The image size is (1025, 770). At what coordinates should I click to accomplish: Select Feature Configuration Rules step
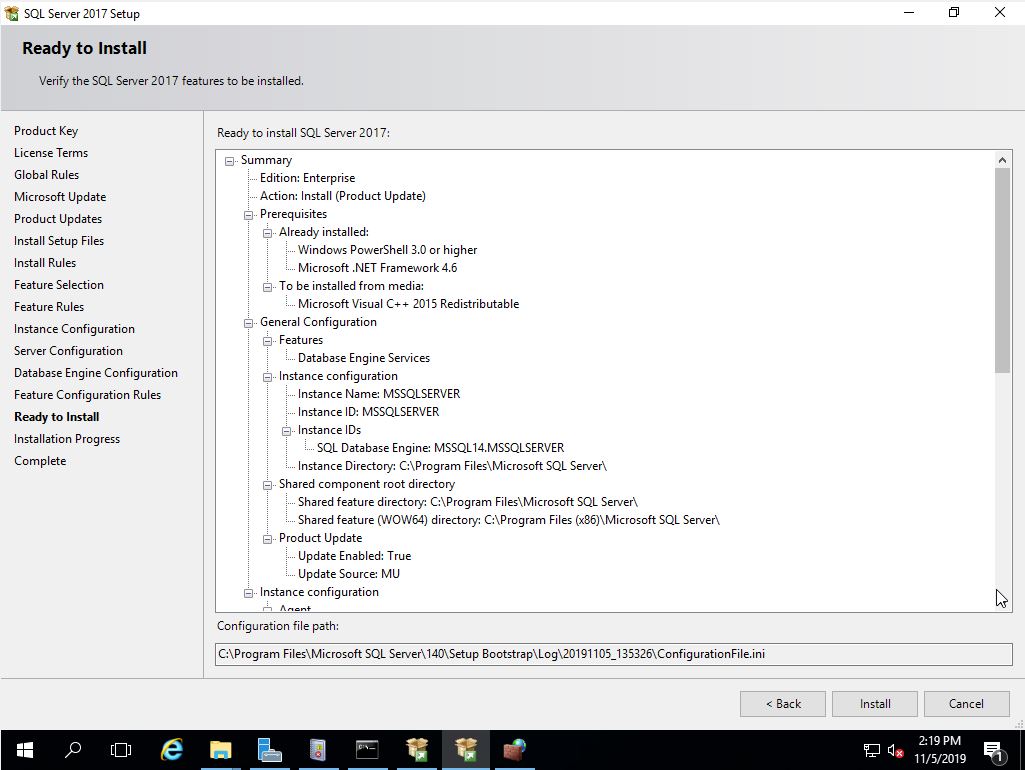click(88, 395)
